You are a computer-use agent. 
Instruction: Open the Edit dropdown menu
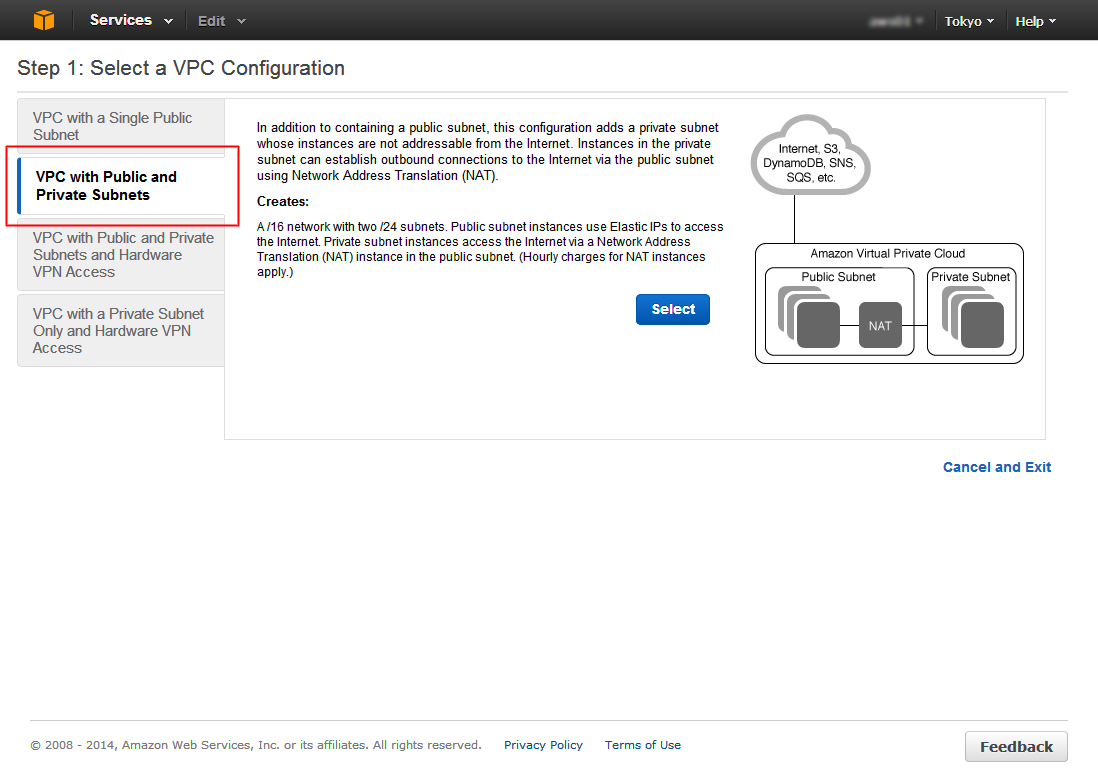(221, 21)
